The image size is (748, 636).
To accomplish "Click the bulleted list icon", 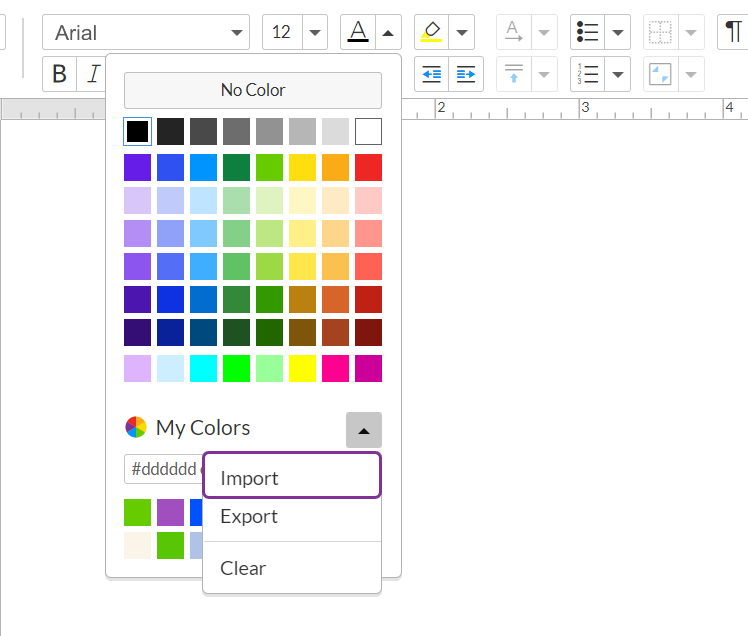I will (x=587, y=32).
